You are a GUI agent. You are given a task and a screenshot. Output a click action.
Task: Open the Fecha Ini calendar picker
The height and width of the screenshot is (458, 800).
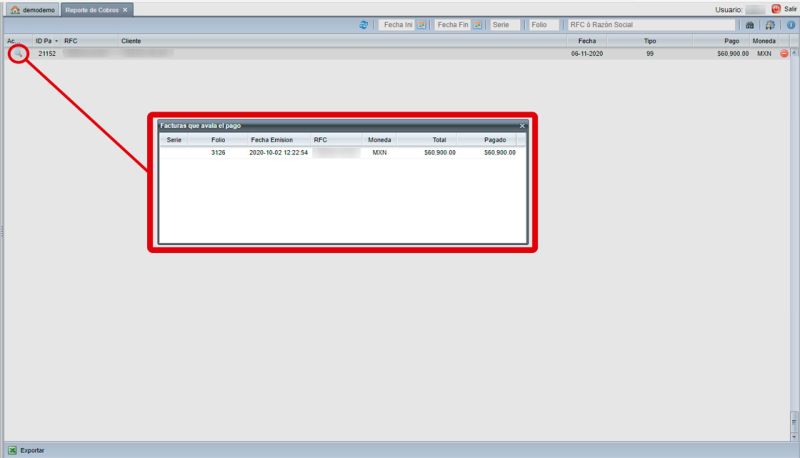tap(422, 24)
